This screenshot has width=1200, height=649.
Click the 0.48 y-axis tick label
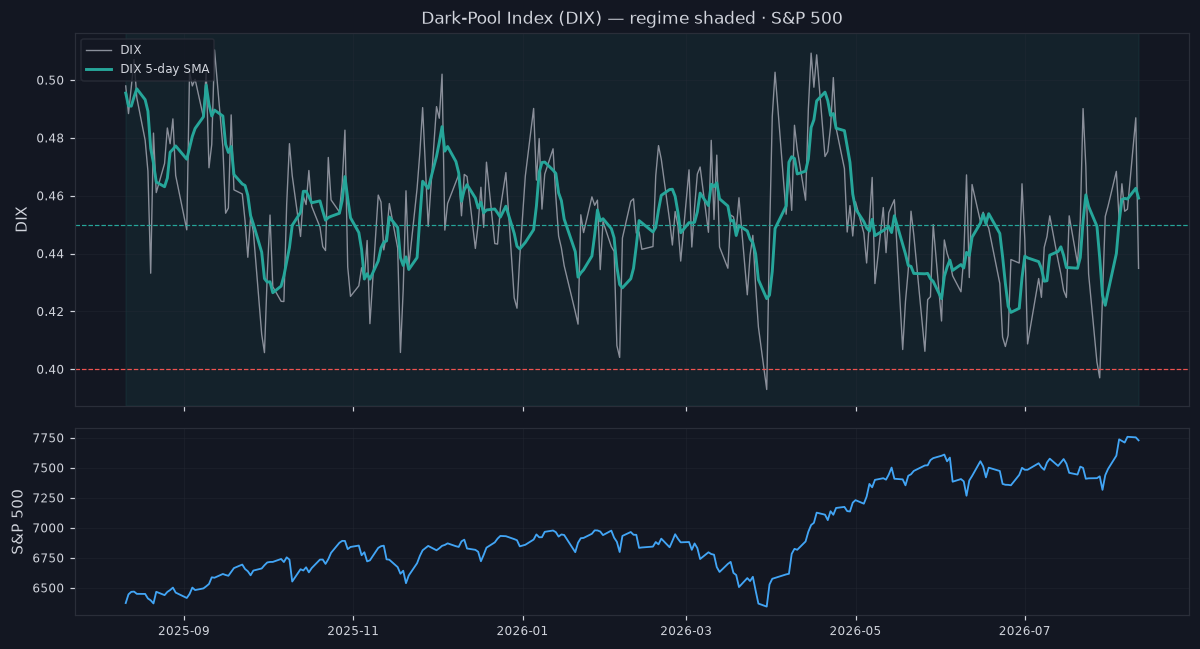(52, 138)
